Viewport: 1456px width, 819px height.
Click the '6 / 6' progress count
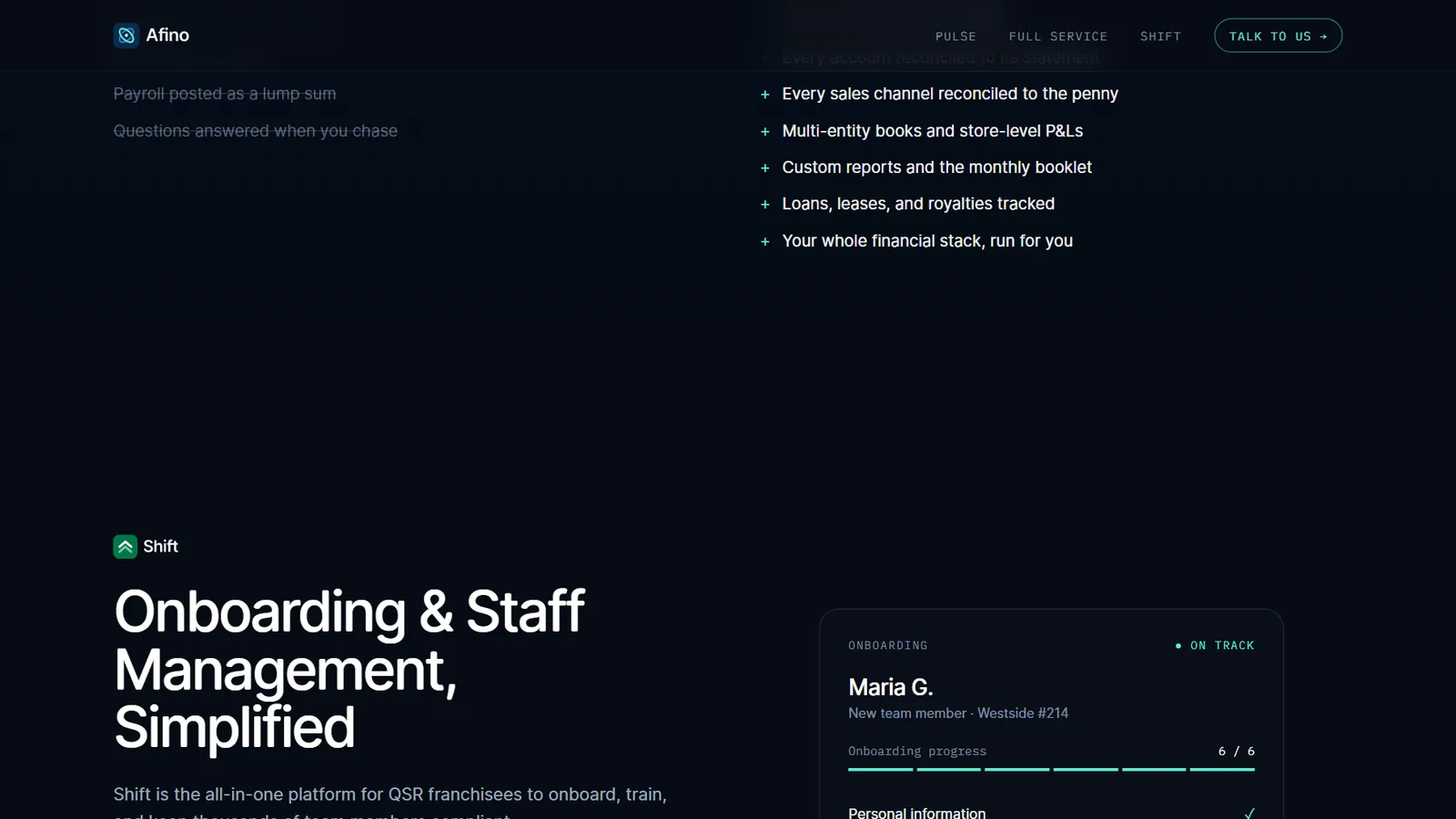click(x=1237, y=752)
